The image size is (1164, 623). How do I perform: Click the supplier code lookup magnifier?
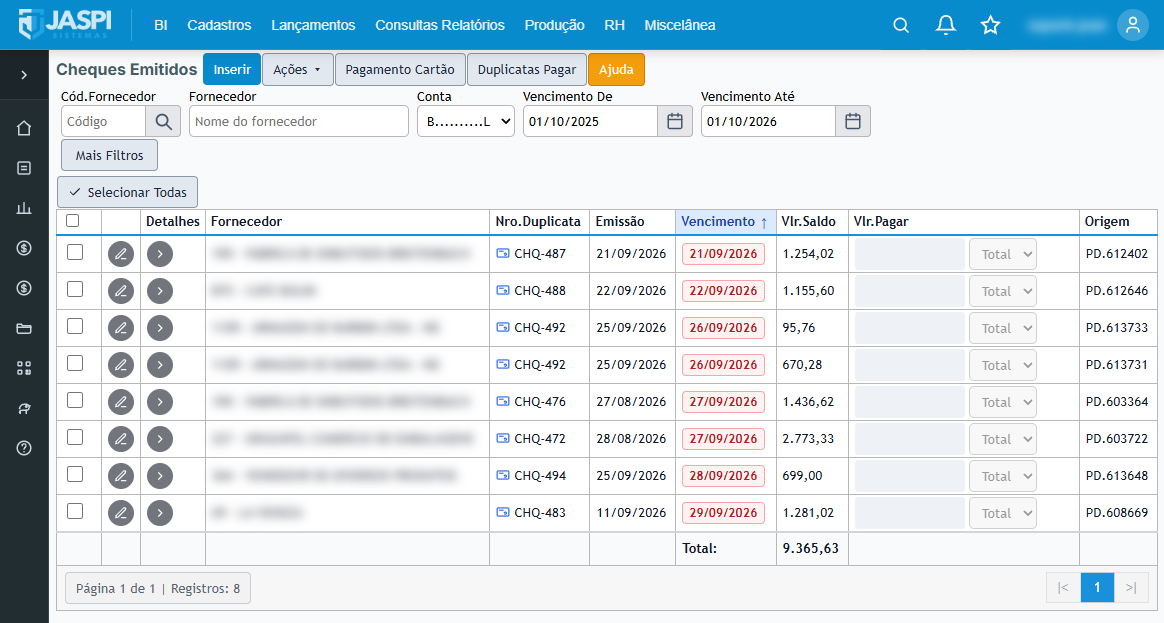pos(163,122)
